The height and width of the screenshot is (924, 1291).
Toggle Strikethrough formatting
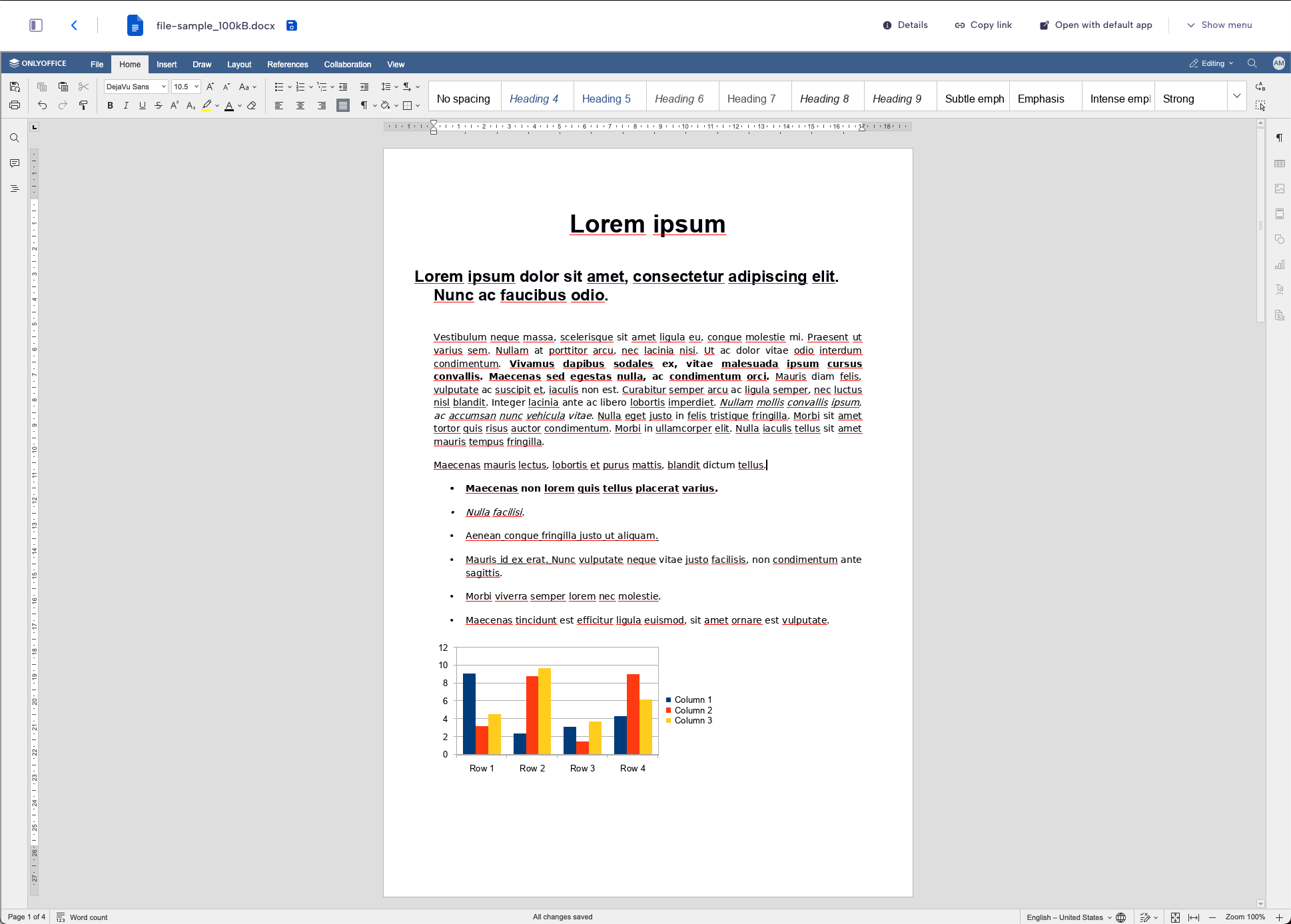click(x=159, y=105)
